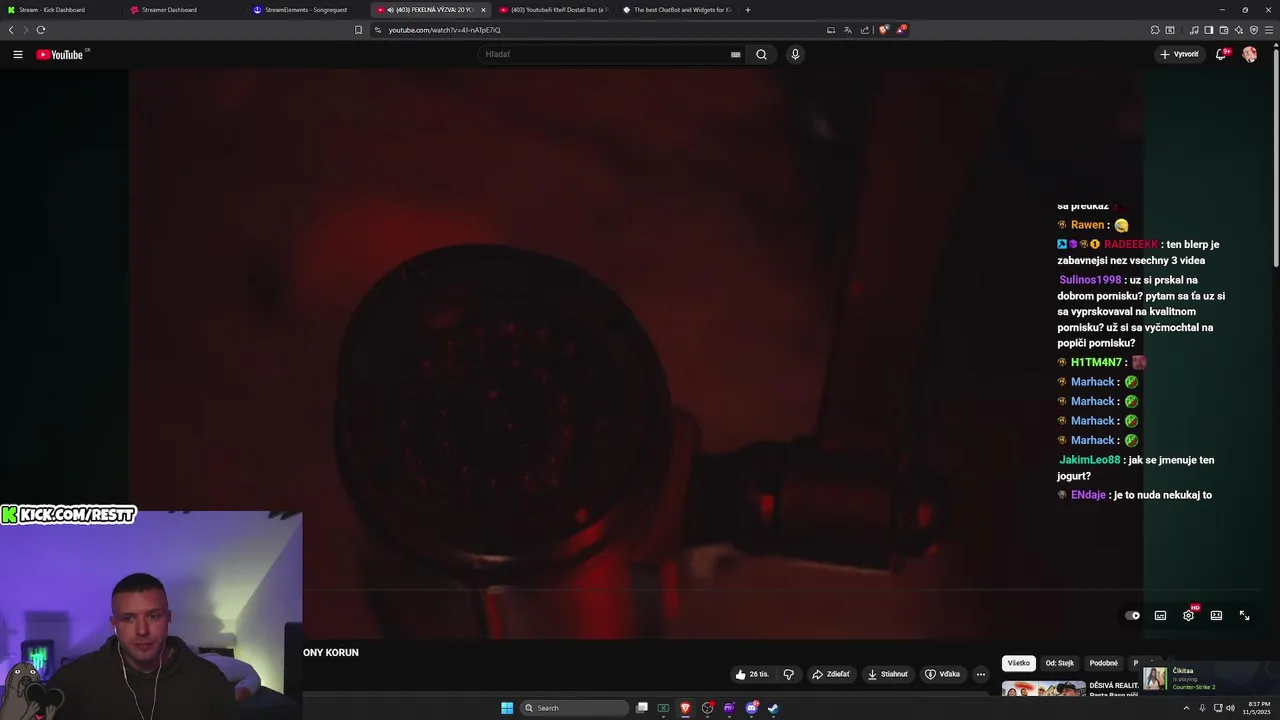Click the Zdieľať share button
This screenshot has height=720, width=1280.
tap(831, 674)
